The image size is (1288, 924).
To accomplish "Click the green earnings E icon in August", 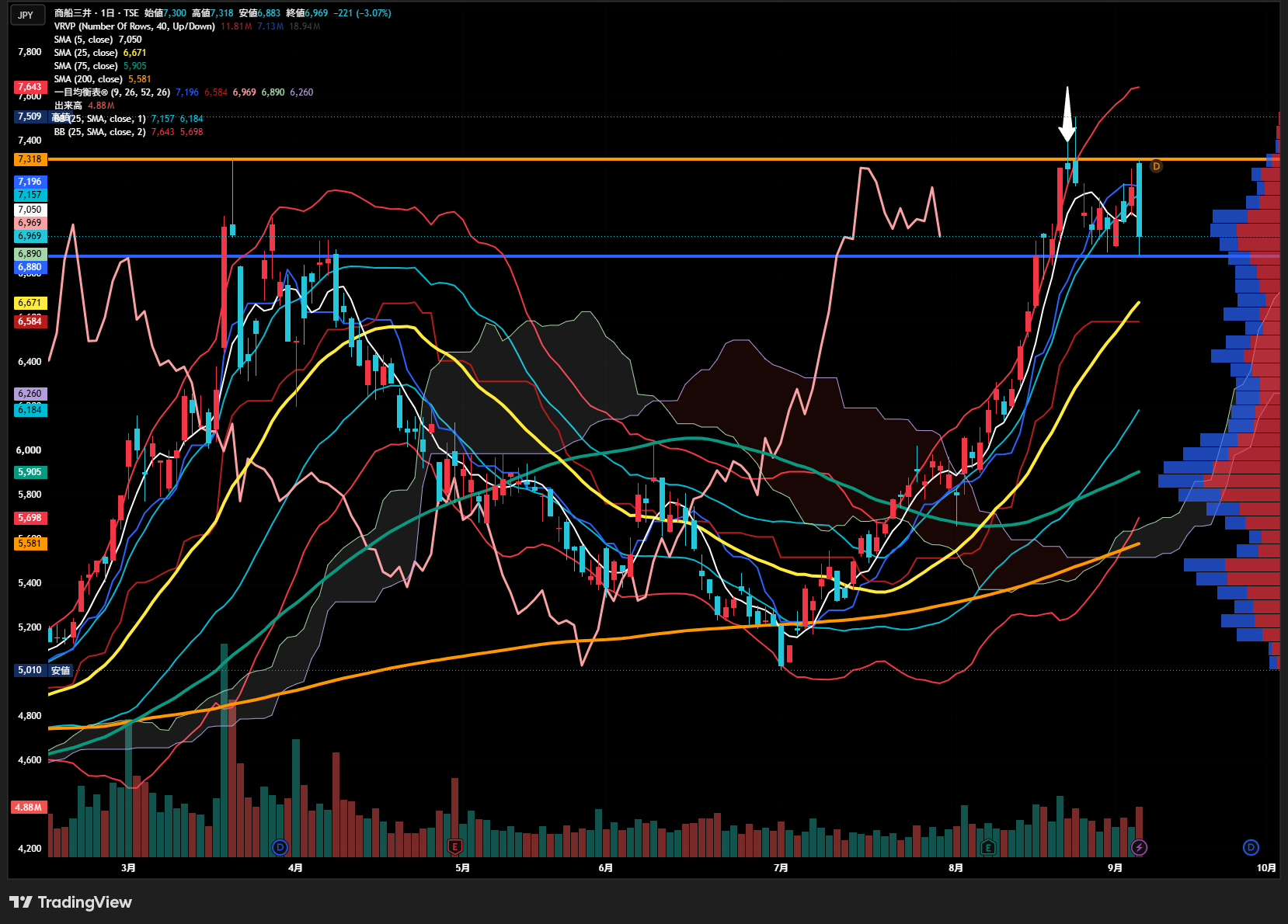I will (987, 847).
